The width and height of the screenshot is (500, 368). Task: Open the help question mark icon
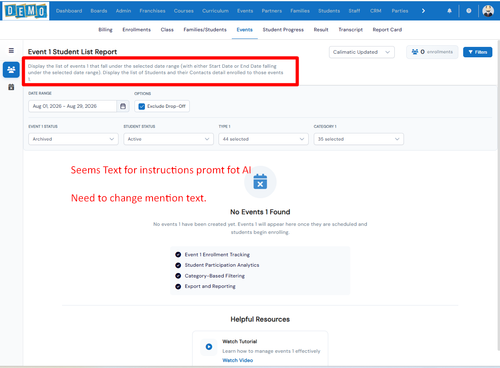469,11
